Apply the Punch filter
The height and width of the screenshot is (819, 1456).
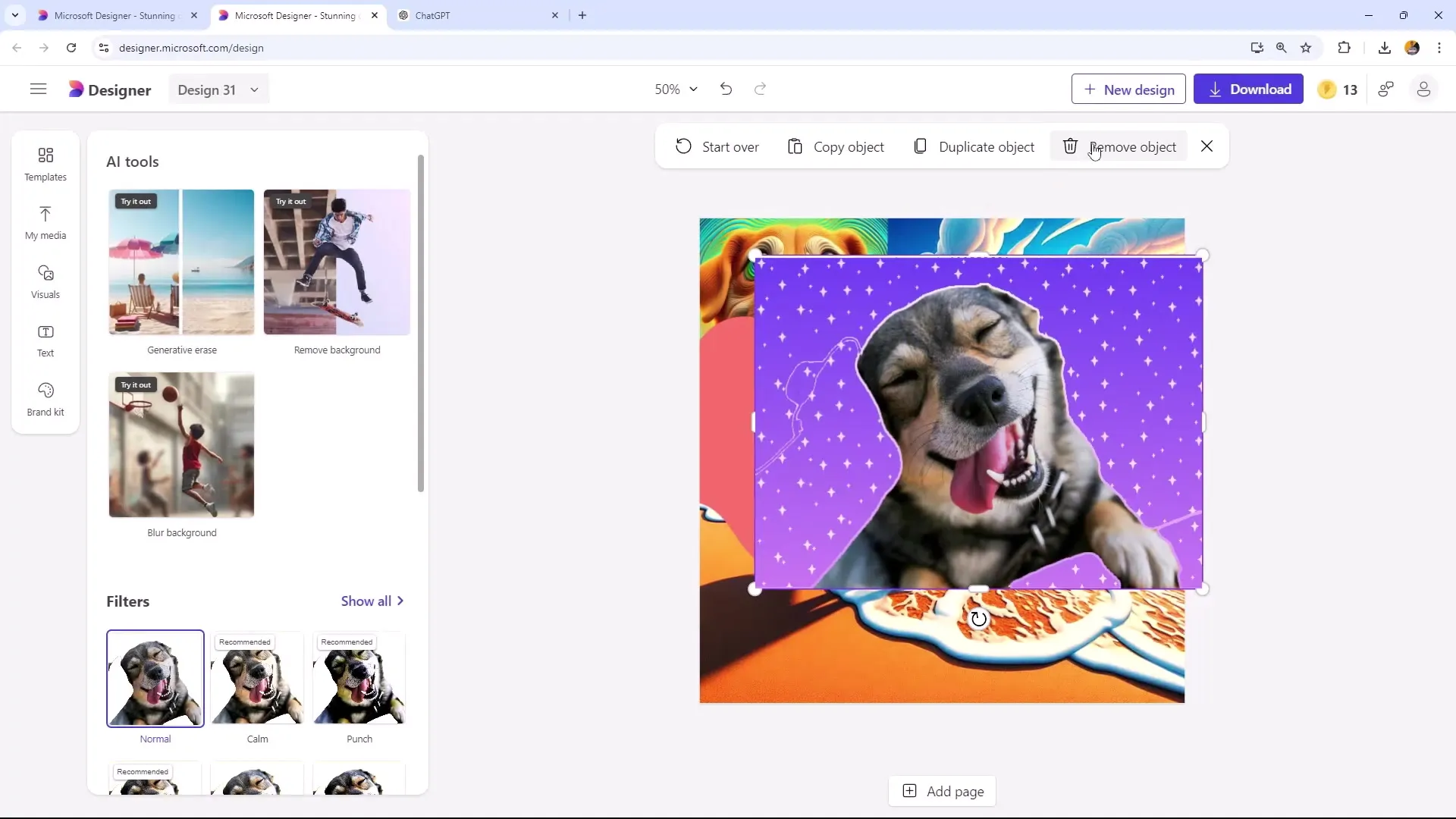point(359,679)
